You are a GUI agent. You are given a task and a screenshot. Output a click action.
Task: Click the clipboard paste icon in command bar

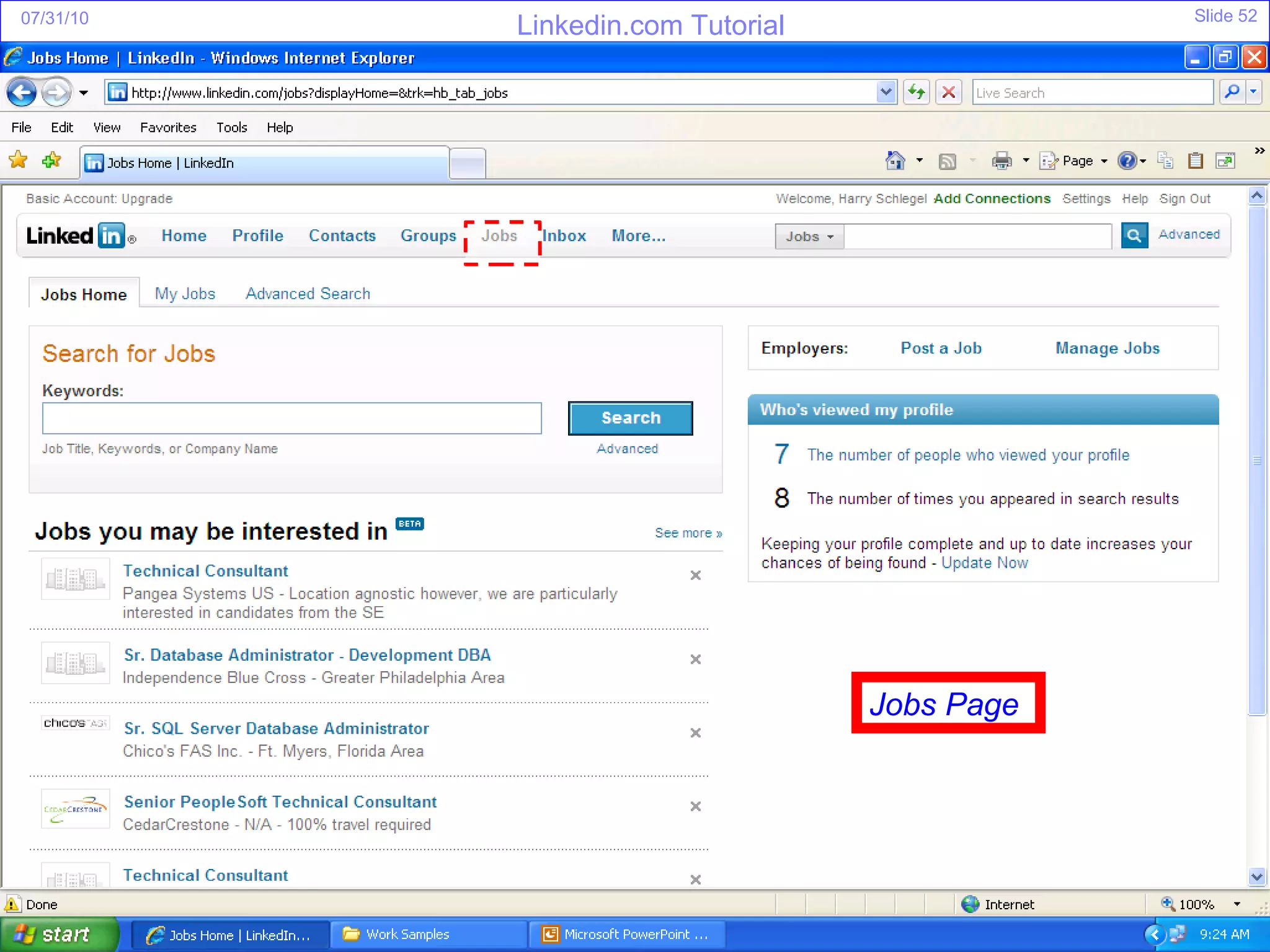click(x=1195, y=161)
